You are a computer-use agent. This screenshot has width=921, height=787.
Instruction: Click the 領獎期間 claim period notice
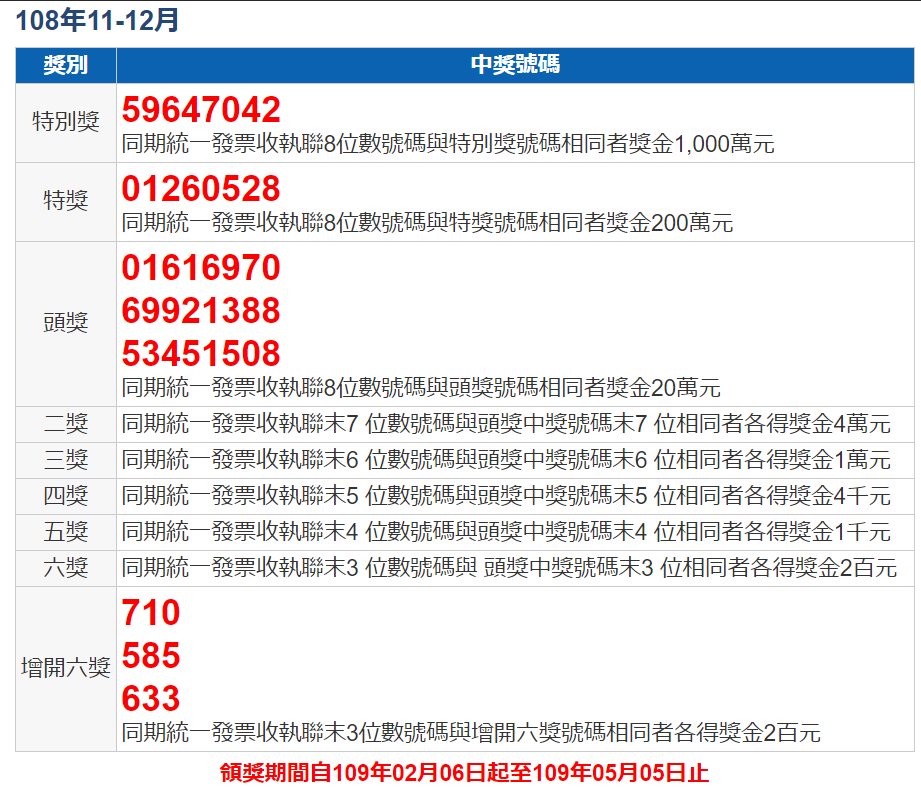465,772
